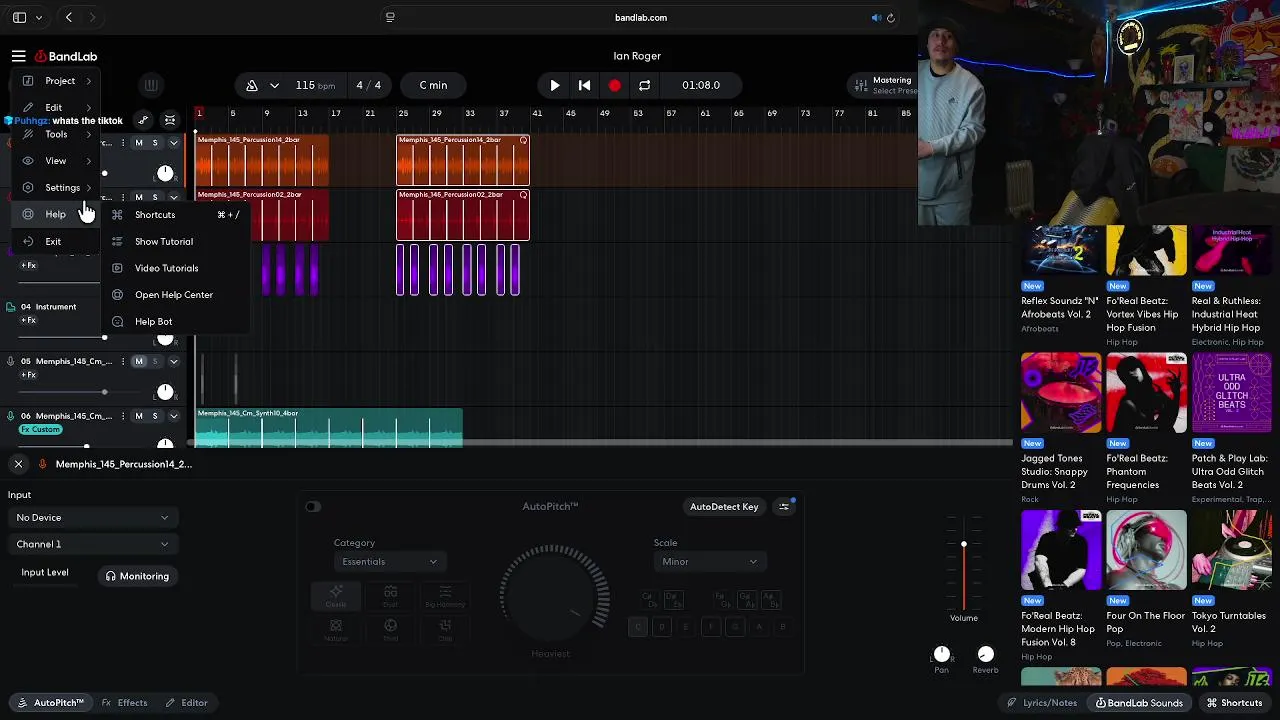Mute track 05 Memphis_145_Cm
Viewport: 1280px width, 720px height.
(x=139, y=361)
